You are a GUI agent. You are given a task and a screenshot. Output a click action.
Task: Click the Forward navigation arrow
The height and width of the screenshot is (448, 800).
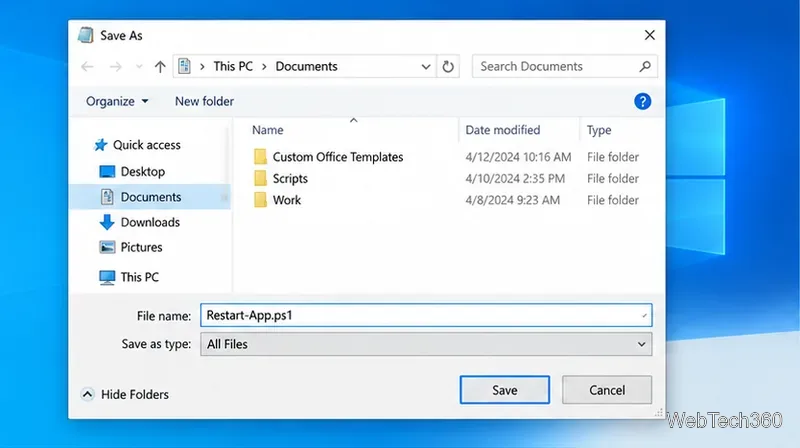point(116,66)
